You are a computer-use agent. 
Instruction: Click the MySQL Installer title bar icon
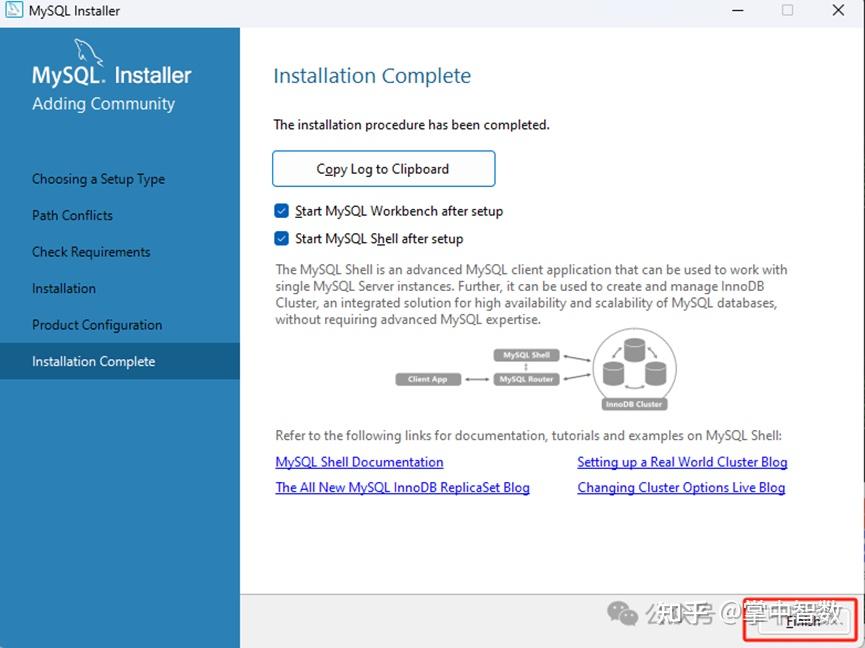(x=14, y=10)
